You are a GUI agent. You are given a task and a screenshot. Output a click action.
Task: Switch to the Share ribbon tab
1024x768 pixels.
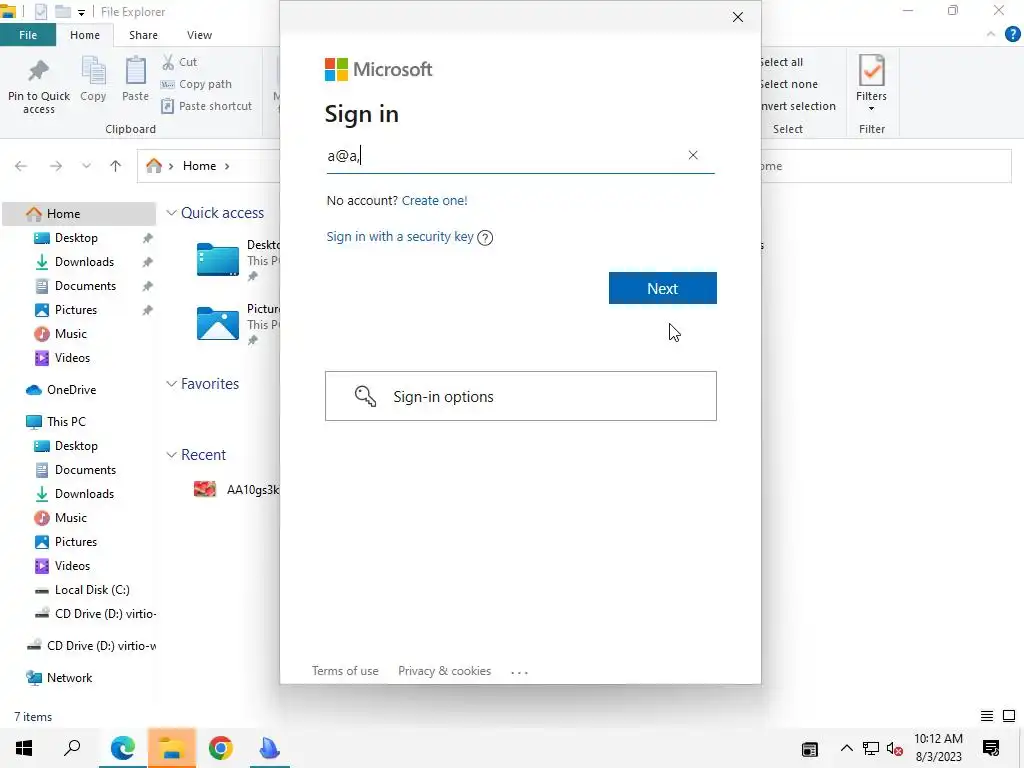[143, 35]
